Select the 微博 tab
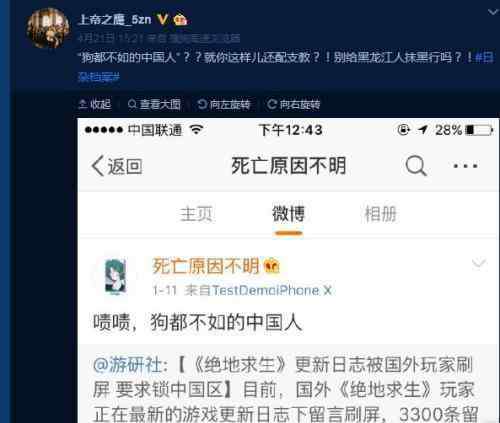The height and width of the screenshot is (423, 500). (288, 214)
